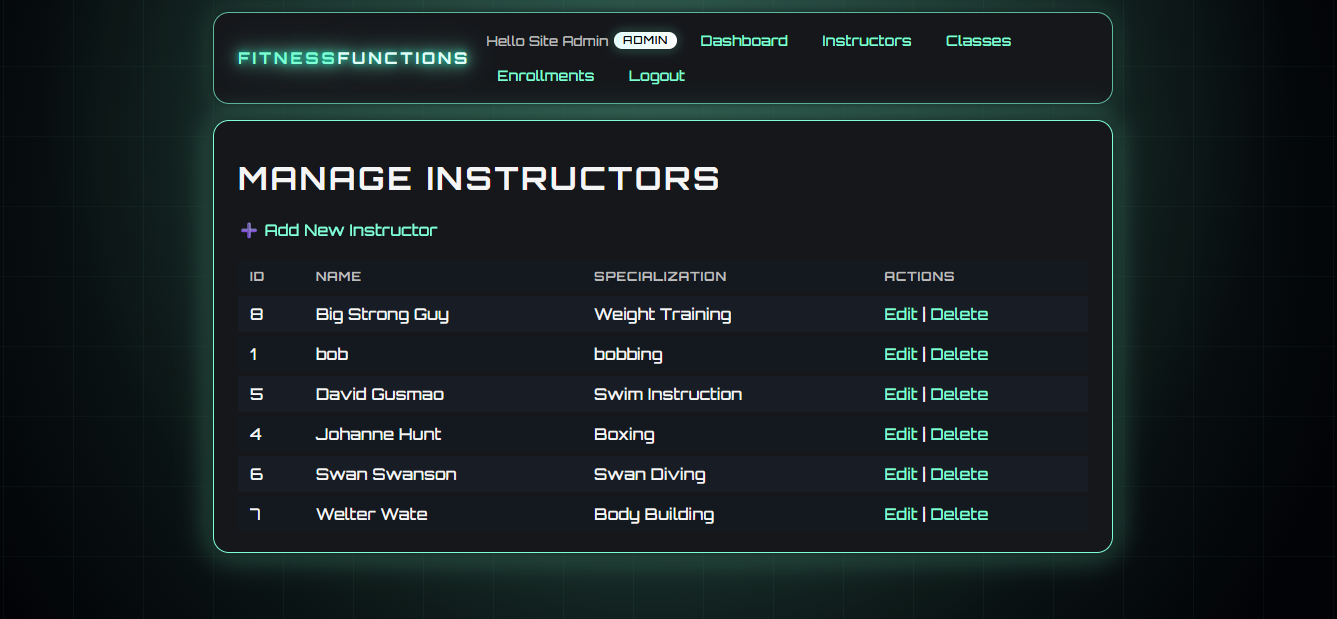Click the Name column header
The height and width of the screenshot is (619, 1337).
tap(338, 277)
